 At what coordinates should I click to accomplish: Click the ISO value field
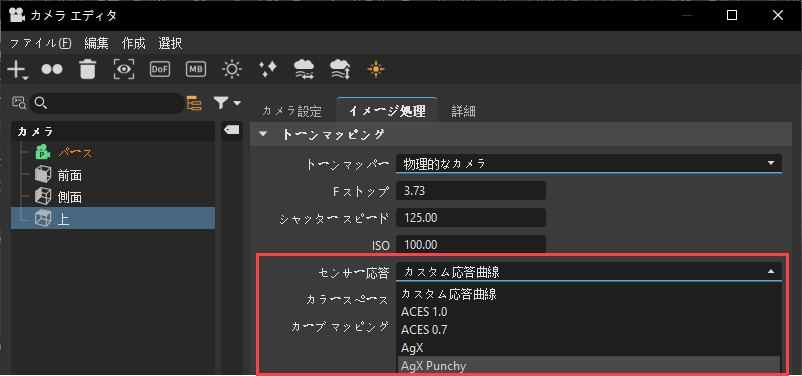point(471,245)
